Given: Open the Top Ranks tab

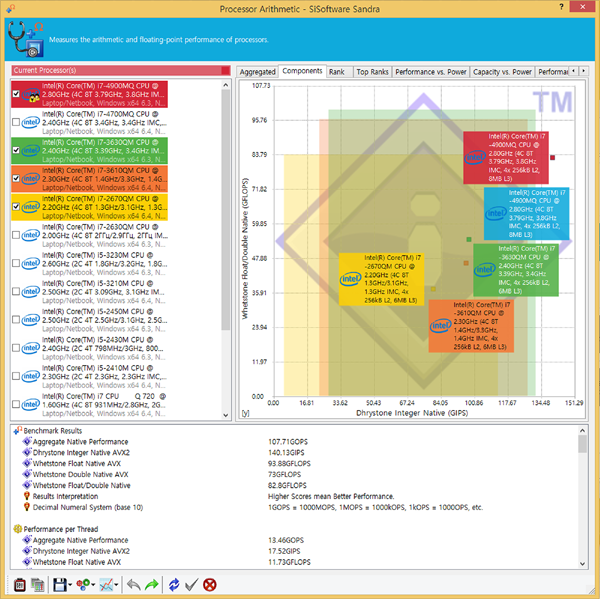Looking at the screenshot, I should click(x=372, y=72).
